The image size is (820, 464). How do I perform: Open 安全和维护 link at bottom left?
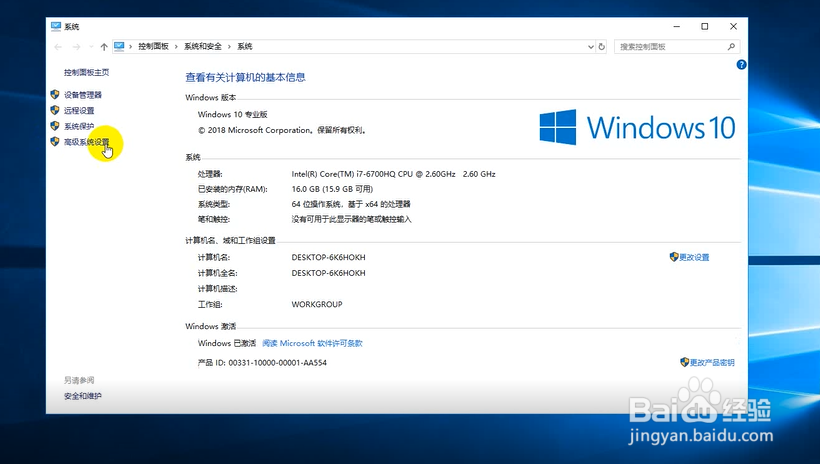tap(83, 396)
